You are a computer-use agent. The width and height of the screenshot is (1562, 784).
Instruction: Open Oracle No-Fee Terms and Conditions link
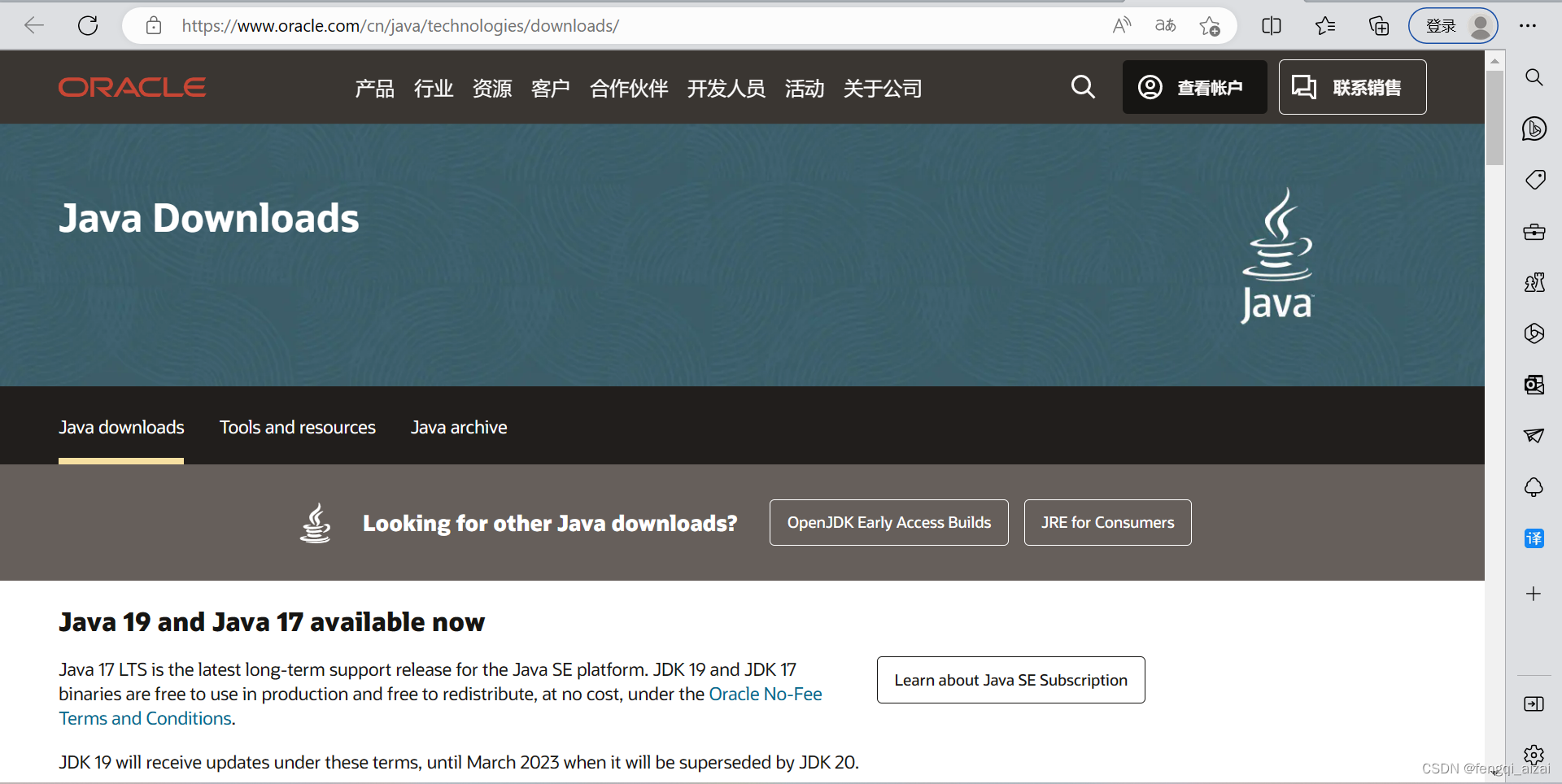coord(766,694)
